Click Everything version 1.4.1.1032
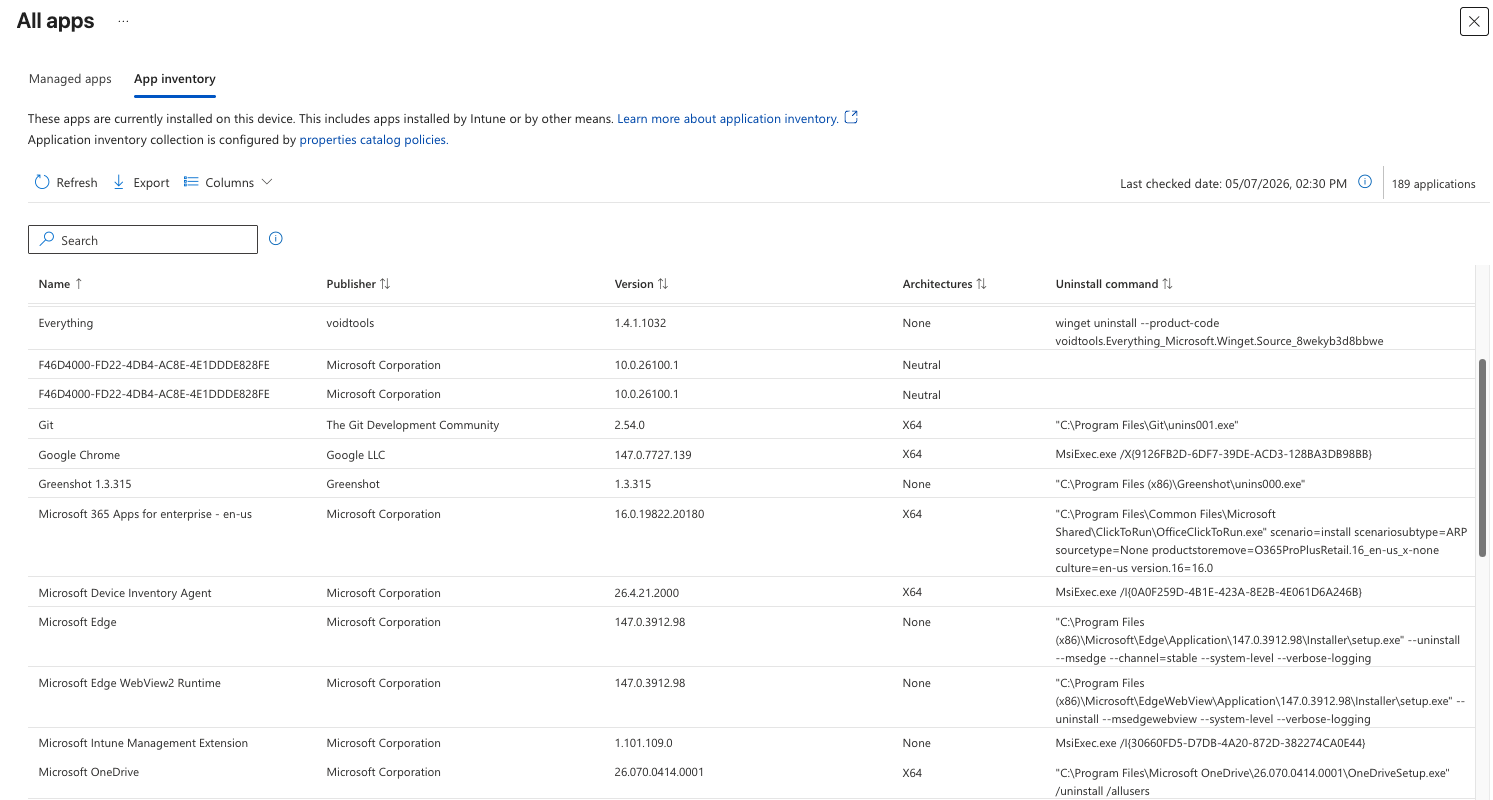Viewport: 1493px width, 800px height. pos(640,323)
